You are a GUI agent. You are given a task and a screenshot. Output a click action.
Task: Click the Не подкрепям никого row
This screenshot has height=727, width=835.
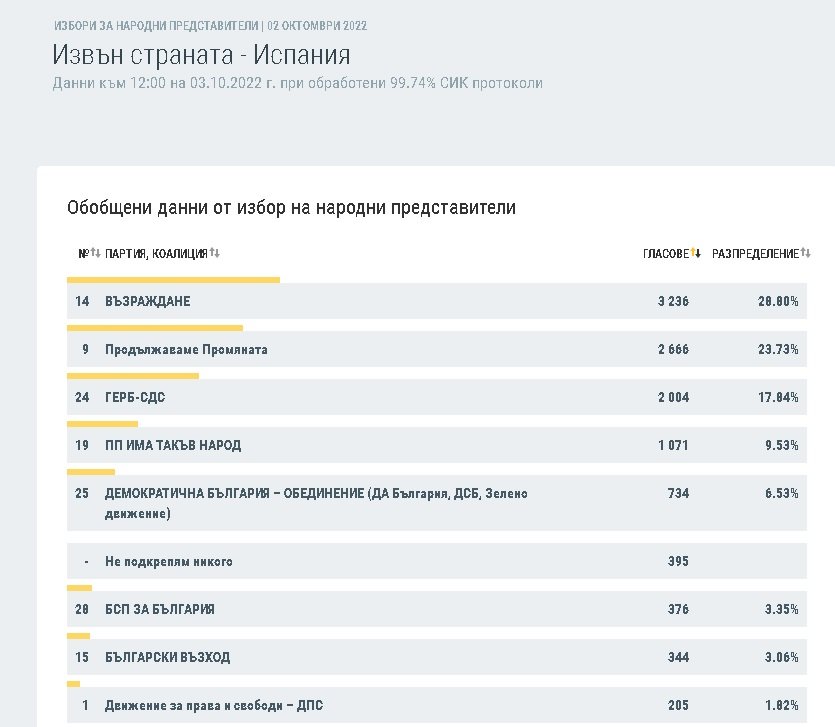tap(169, 561)
